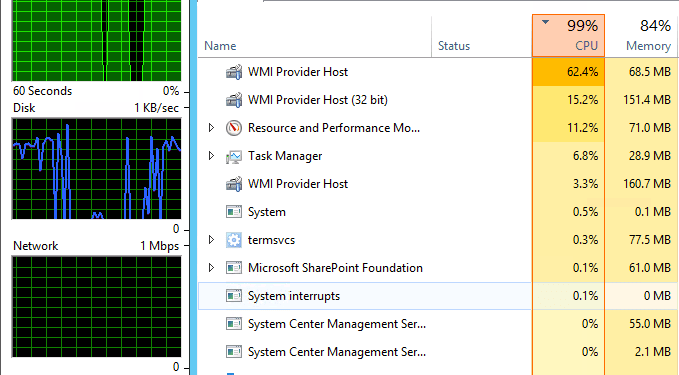Viewport: 679px width, 375px height.
Task: Open the Disk activity graph
Action: click(97, 169)
